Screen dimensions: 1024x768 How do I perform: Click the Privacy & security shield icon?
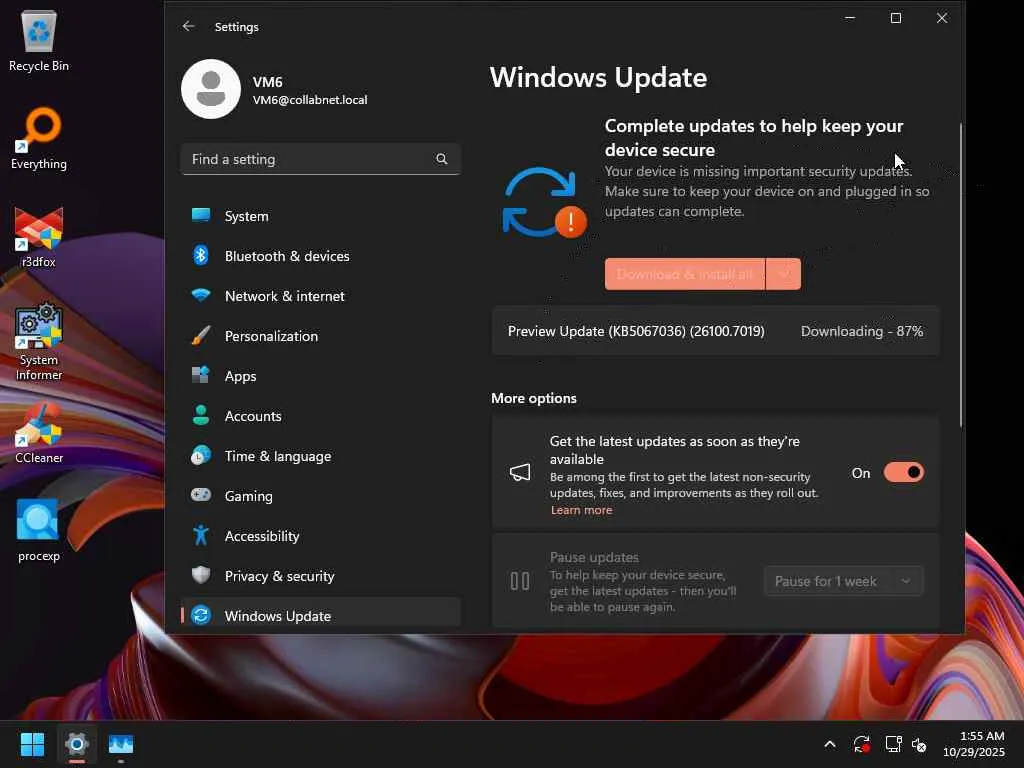pyautogui.click(x=200, y=575)
